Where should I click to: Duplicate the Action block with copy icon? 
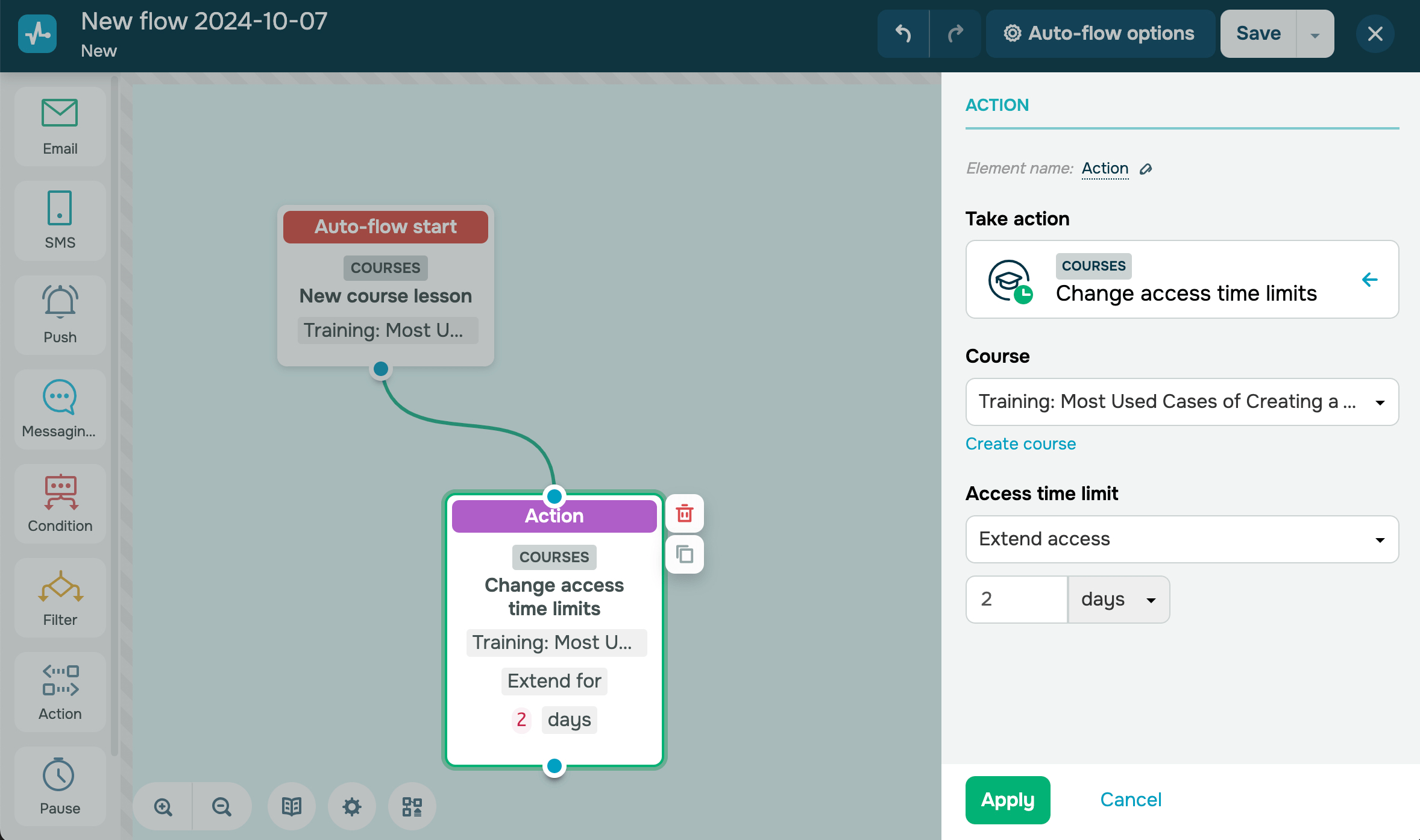click(684, 554)
